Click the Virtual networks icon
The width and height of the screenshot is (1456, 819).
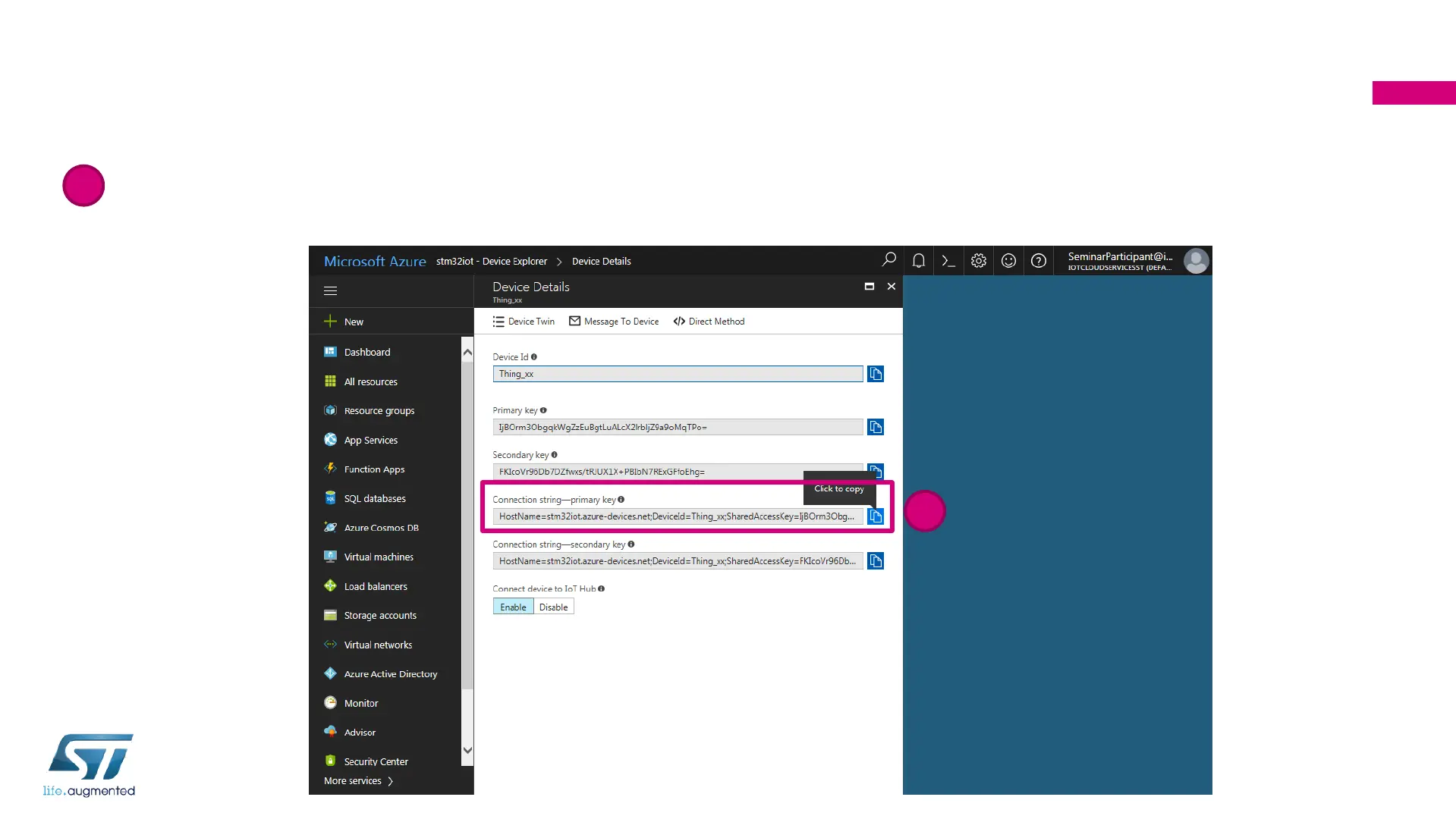click(x=330, y=645)
